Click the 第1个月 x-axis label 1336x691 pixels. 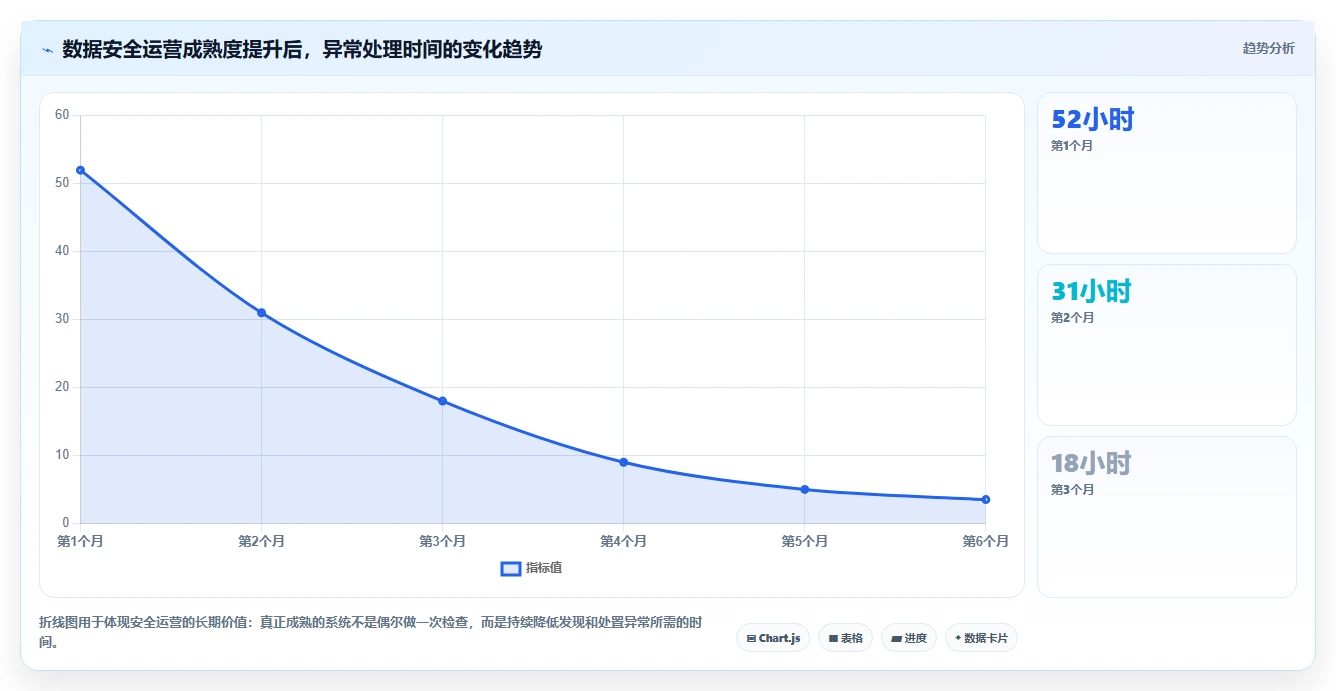click(x=81, y=541)
